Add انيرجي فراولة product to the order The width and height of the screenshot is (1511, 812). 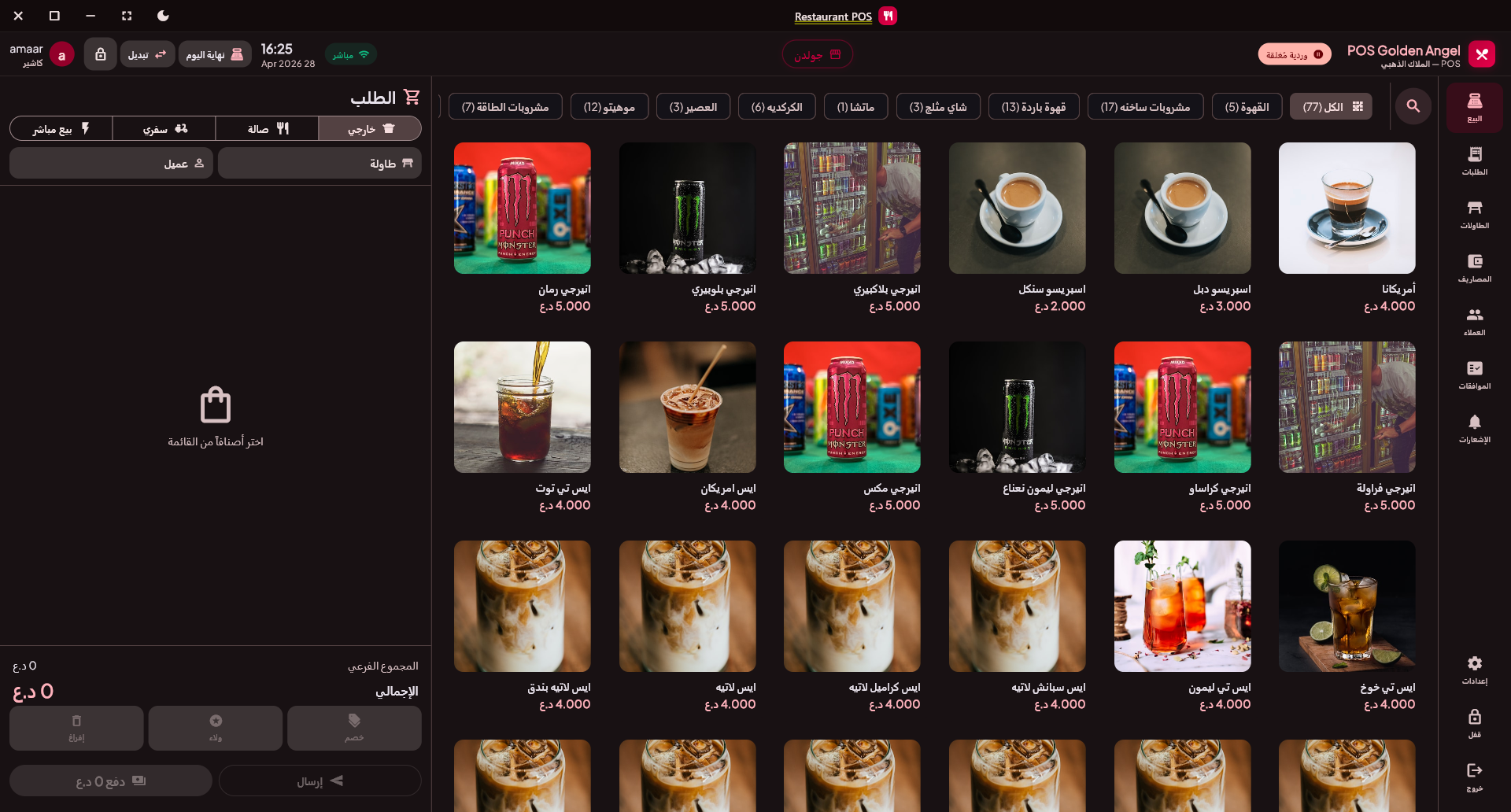[x=1347, y=428]
